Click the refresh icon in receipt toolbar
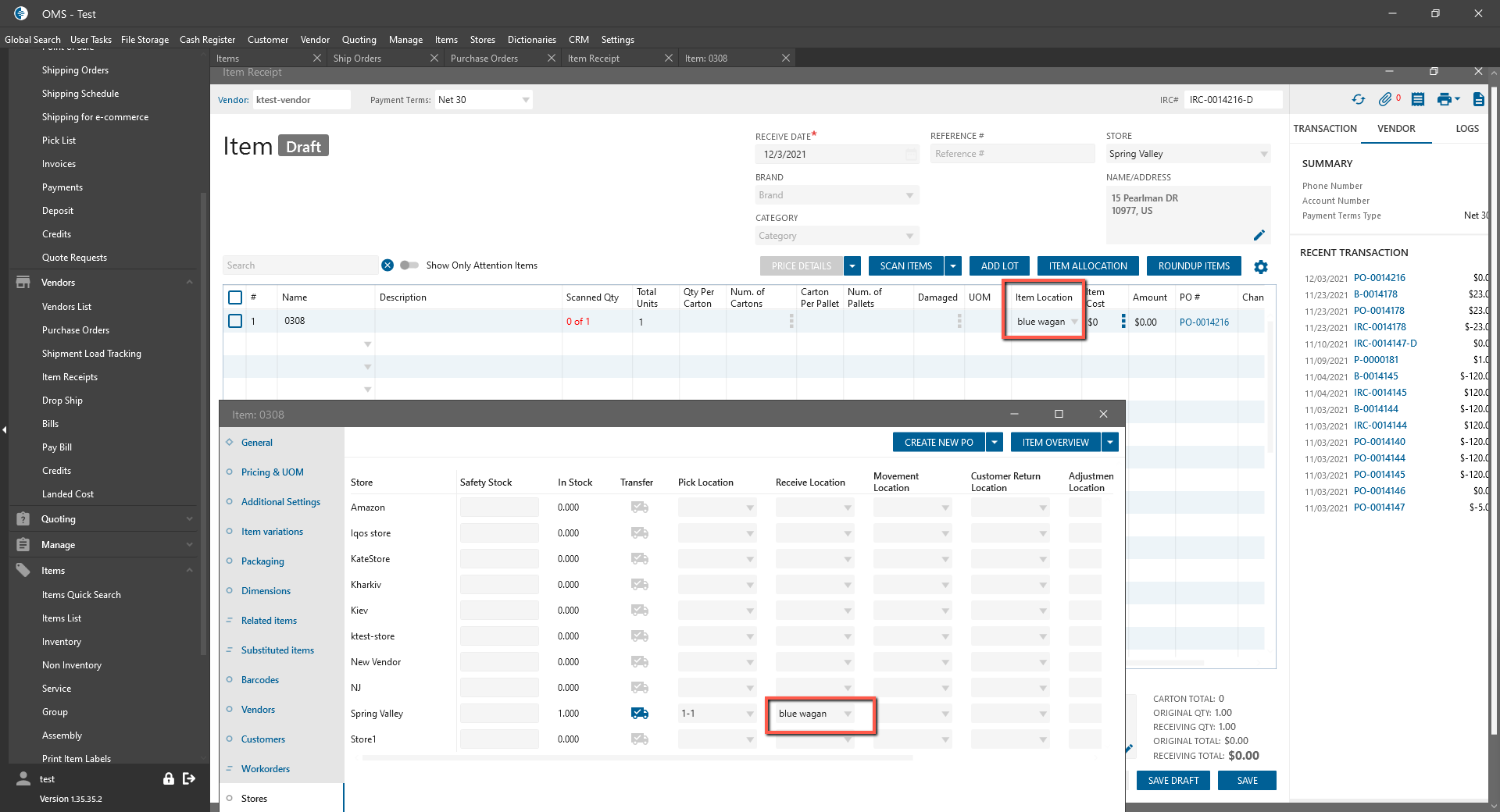Viewport: 1500px width, 812px height. pos(1359,99)
